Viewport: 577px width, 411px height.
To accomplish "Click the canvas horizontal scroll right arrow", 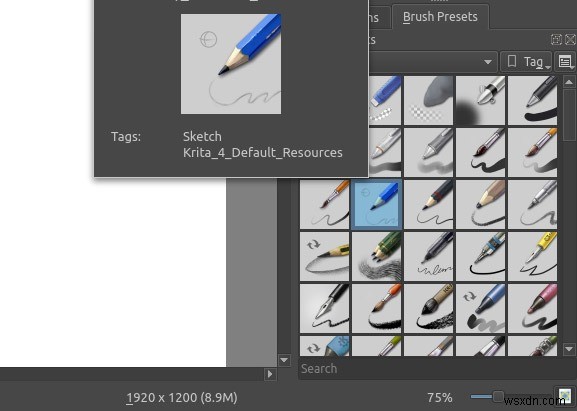I will (x=270, y=374).
